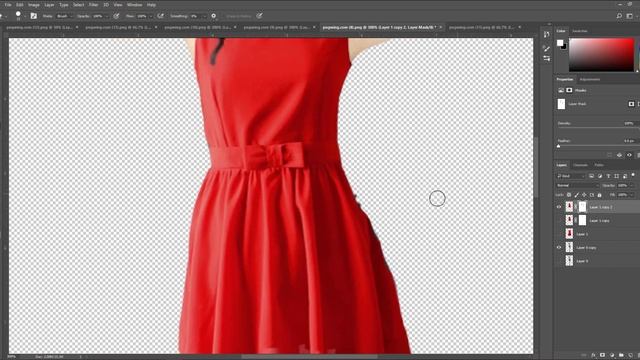Open Normal blend mode dropdown
Viewport: 640px width, 360px height.
point(577,185)
